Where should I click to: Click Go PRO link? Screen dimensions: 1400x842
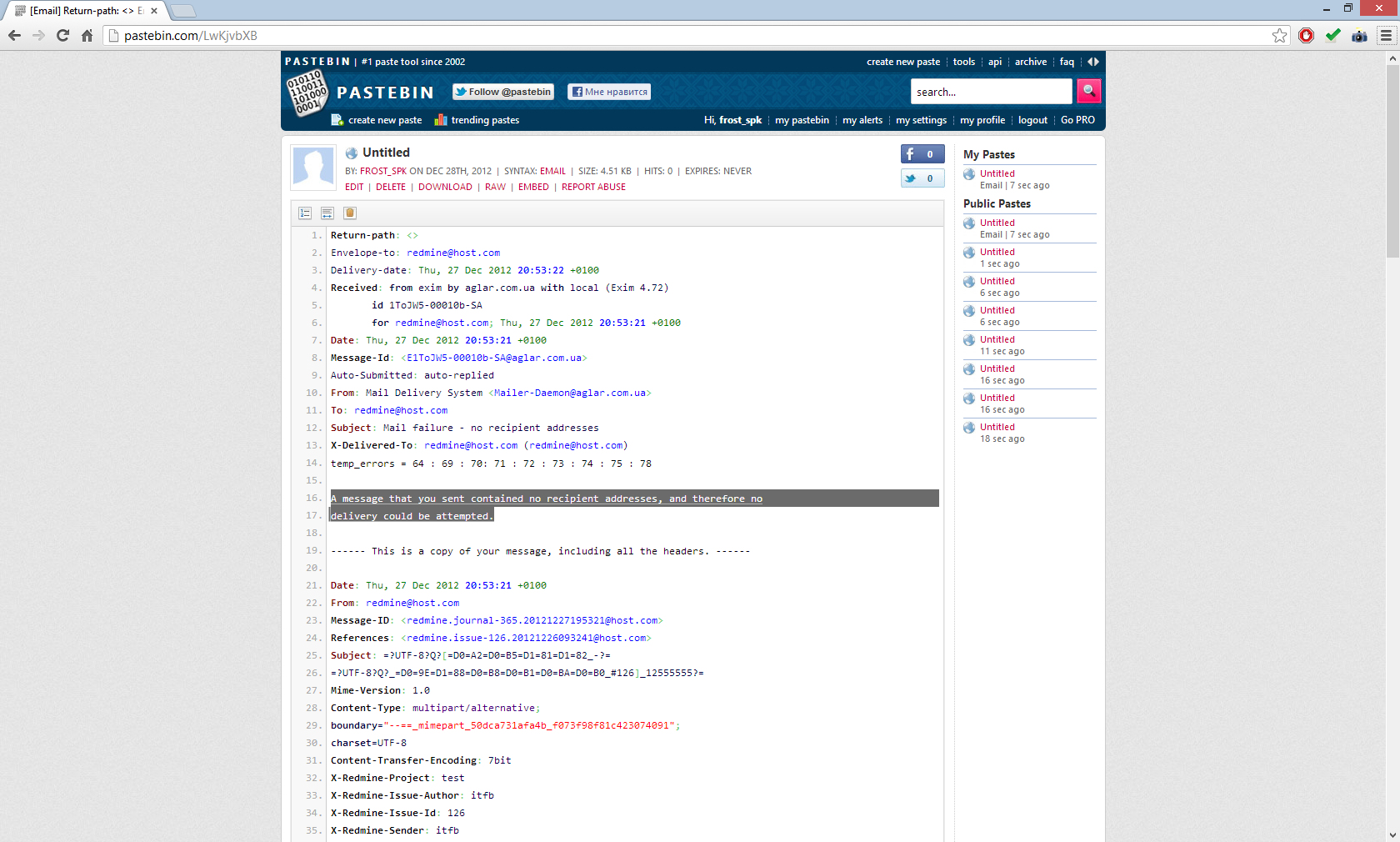point(1077,120)
